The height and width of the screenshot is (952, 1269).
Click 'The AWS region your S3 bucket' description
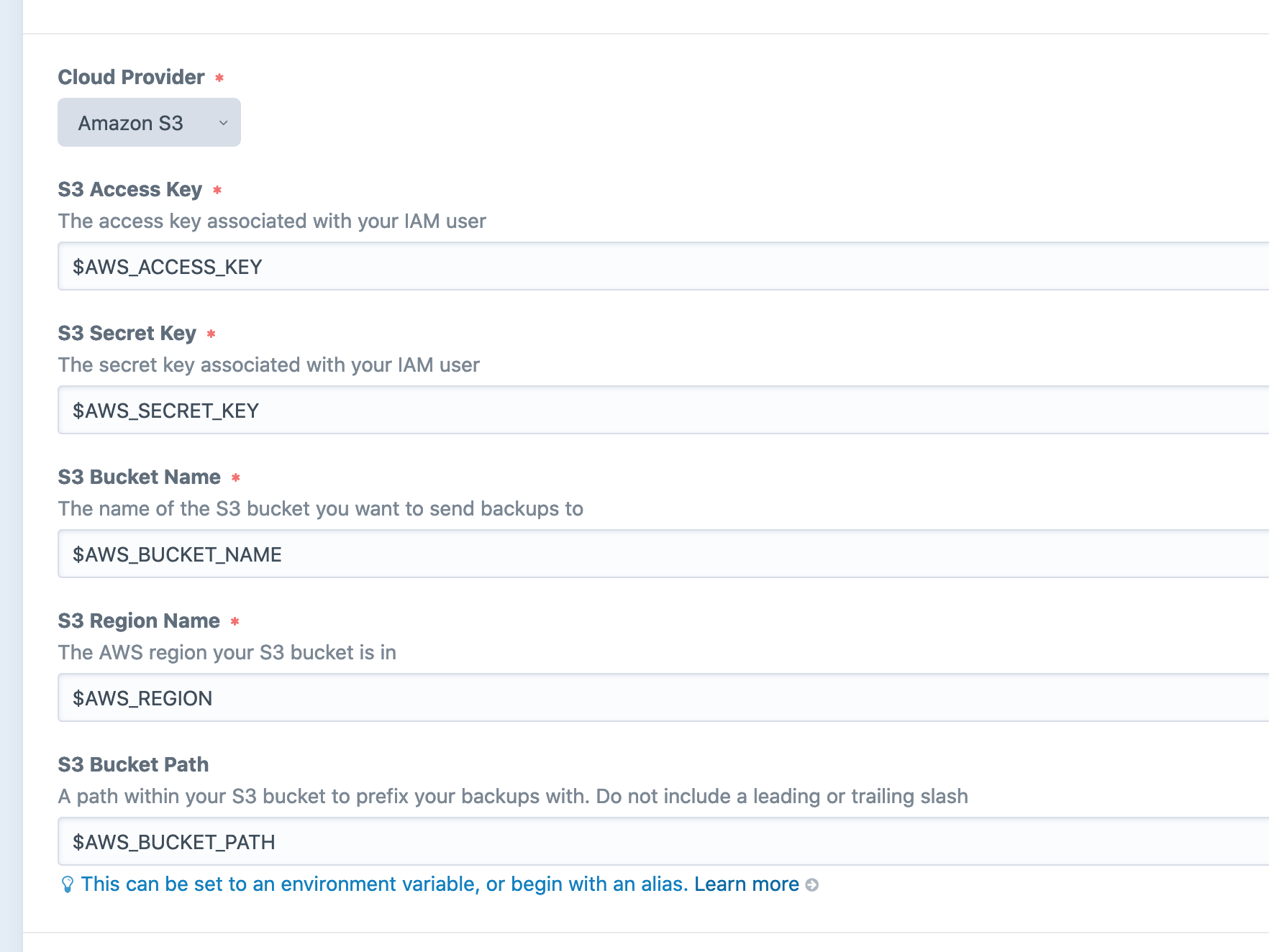pyautogui.click(x=227, y=652)
